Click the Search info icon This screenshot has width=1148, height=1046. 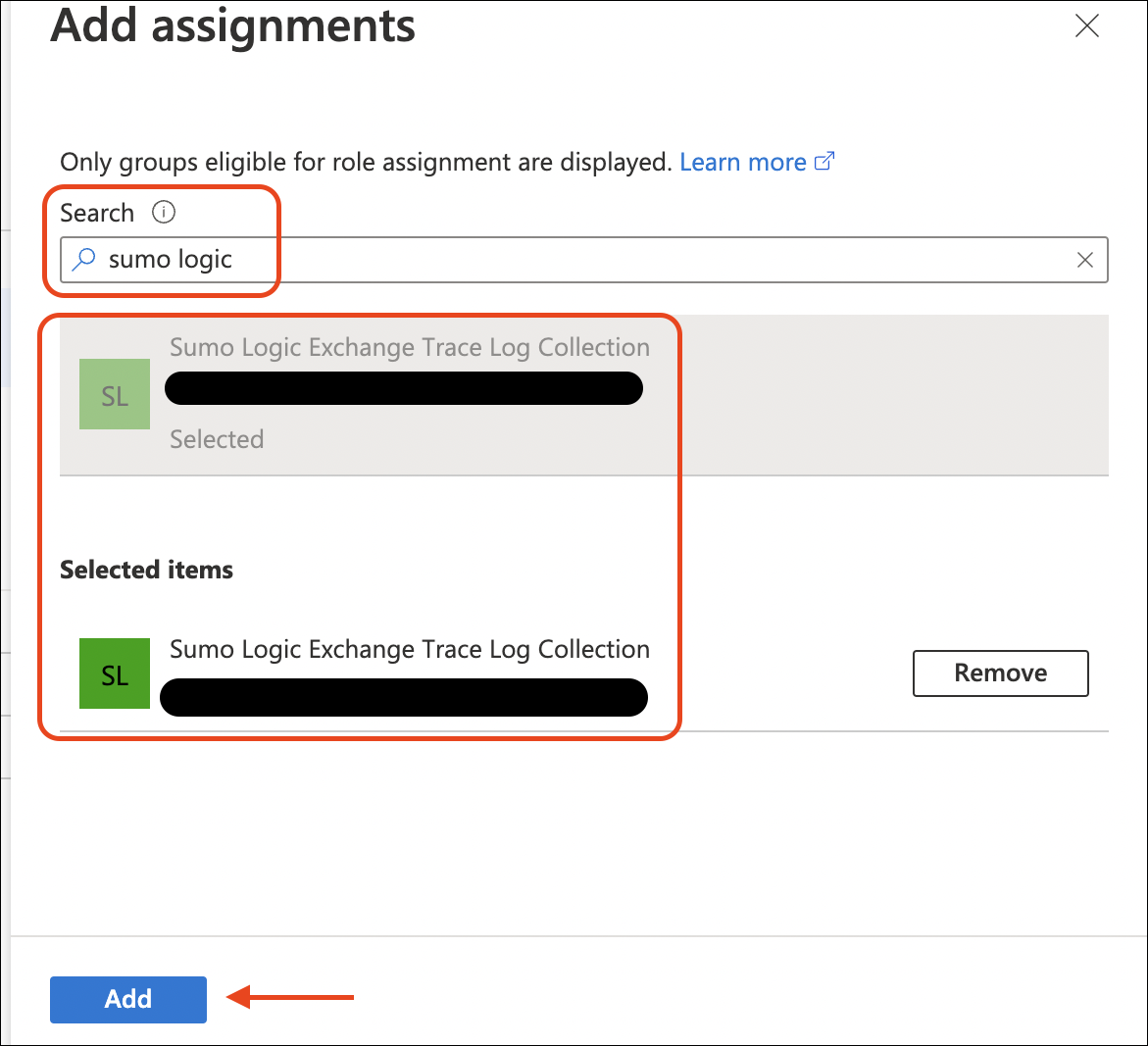pos(165,212)
